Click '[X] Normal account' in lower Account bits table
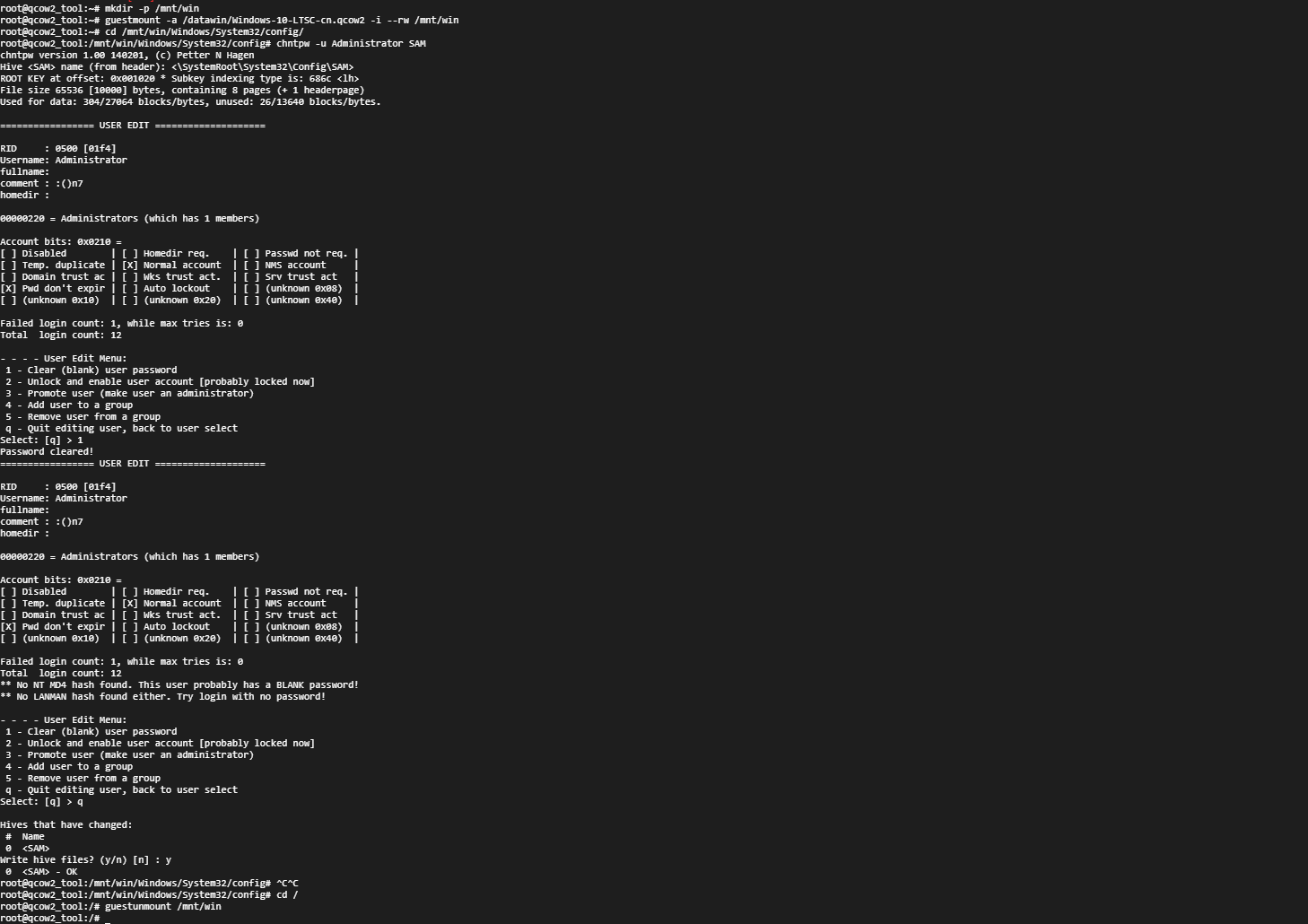 coord(171,603)
